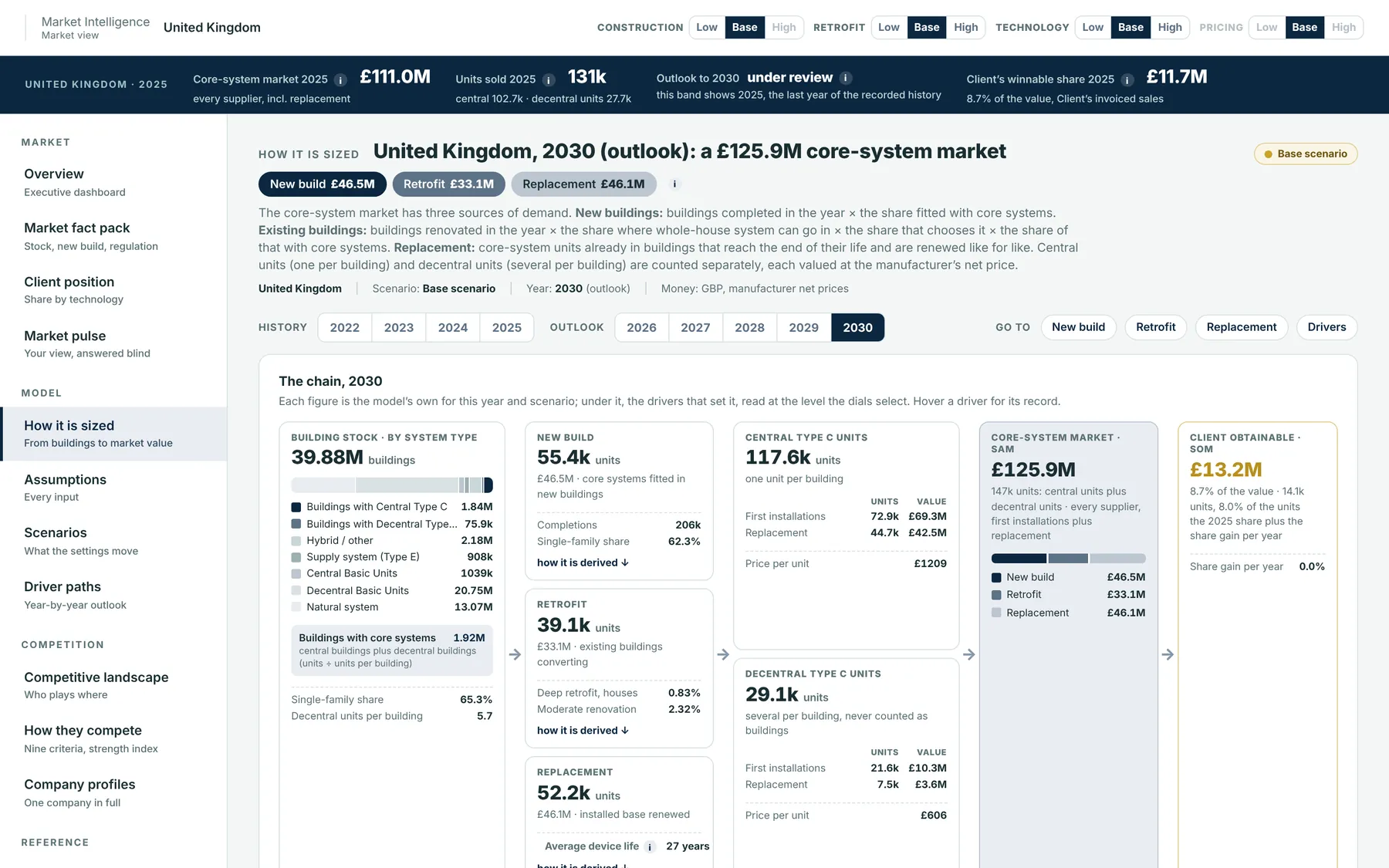Open Scenarios page in sidebar
The image size is (1389, 868).
pos(113,541)
